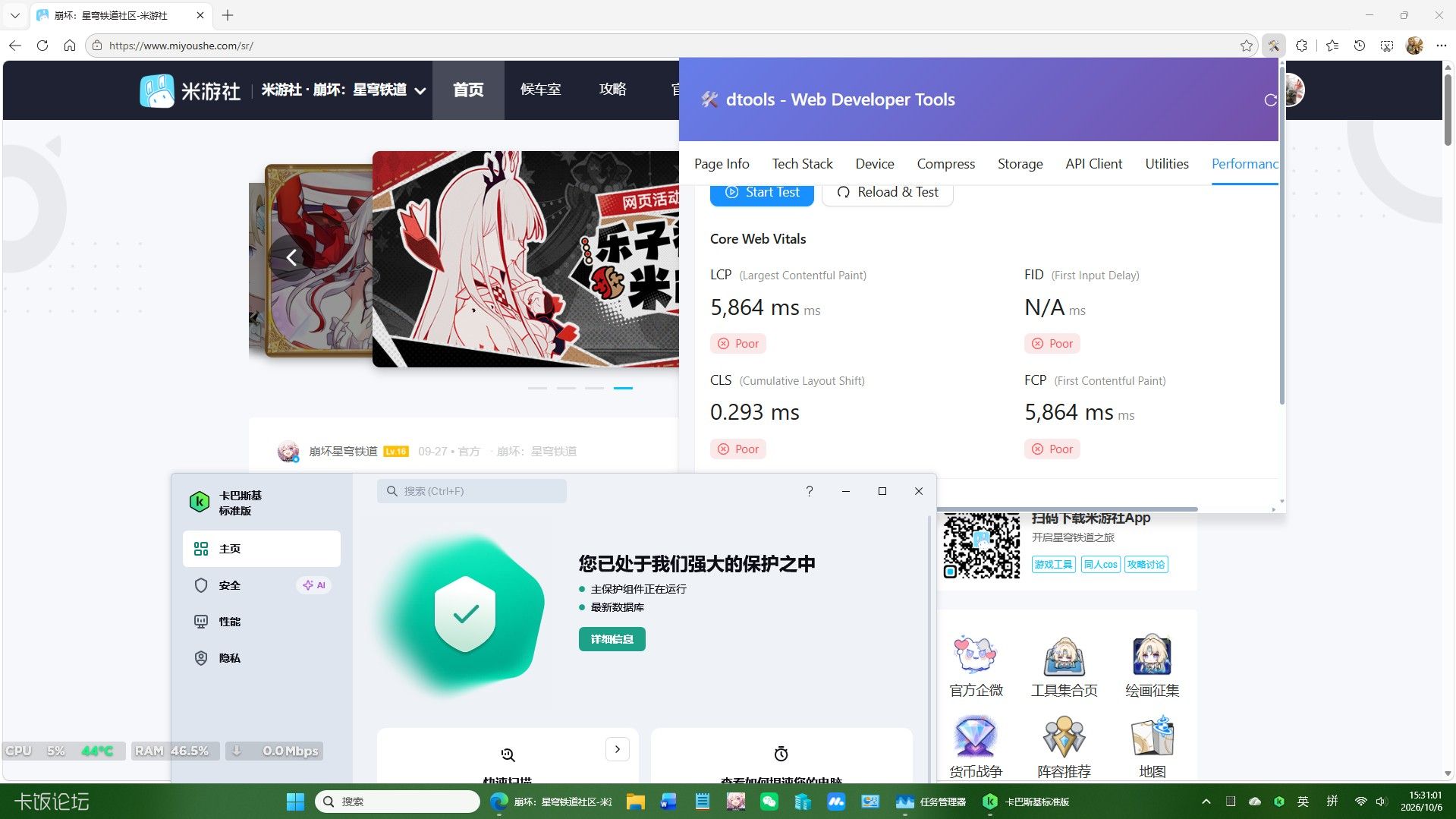Open the Storage tab in dtools
The image size is (1456, 819).
tap(1020, 164)
